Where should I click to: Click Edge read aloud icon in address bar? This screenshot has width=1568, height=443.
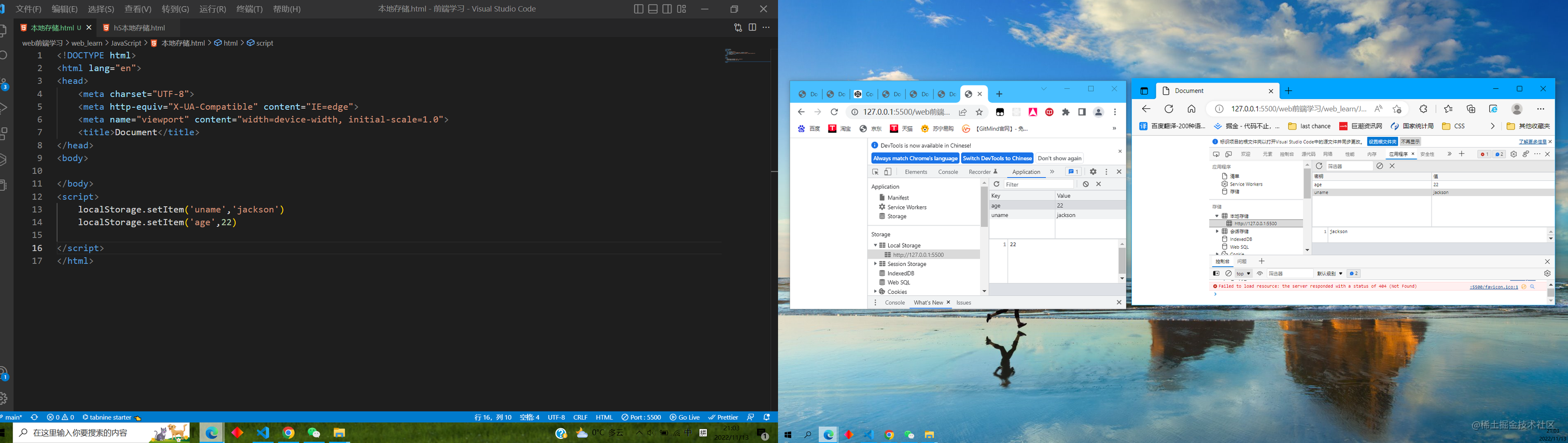tap(1379, 109)
